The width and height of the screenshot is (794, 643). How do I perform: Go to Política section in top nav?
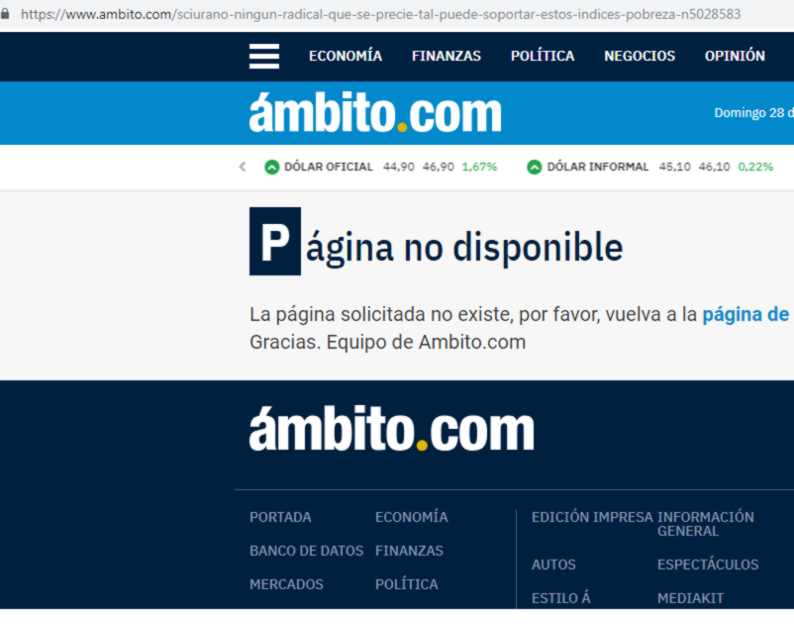click(x=542, y=56)
